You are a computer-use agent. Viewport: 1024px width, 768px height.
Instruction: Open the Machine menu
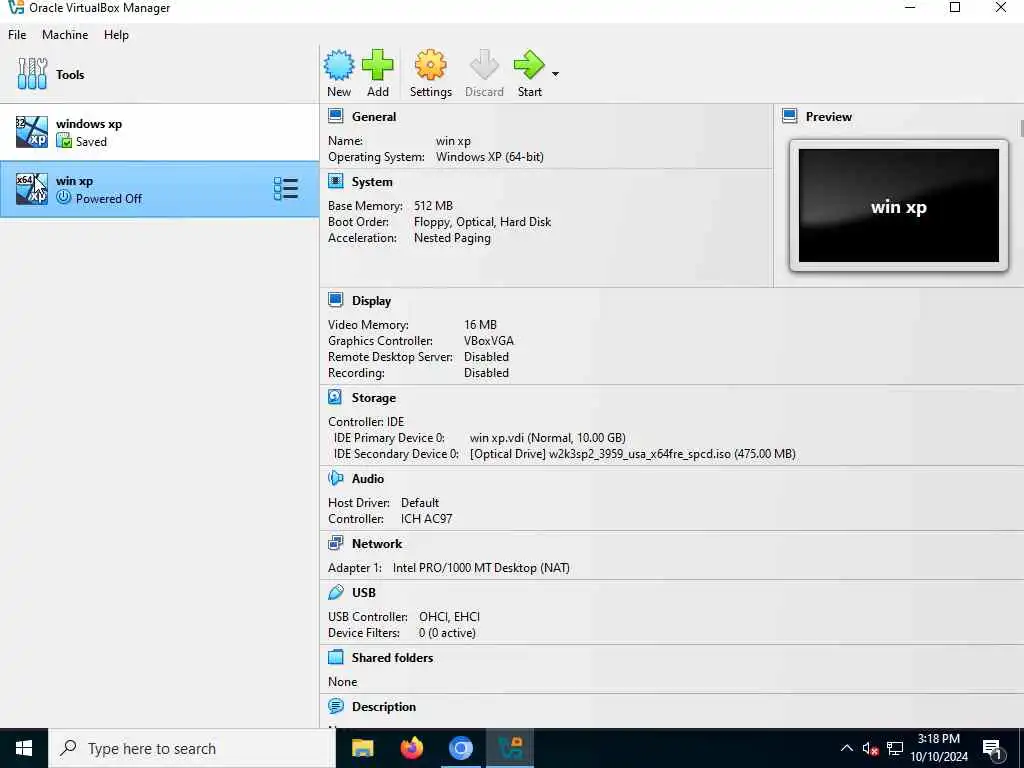65,35
